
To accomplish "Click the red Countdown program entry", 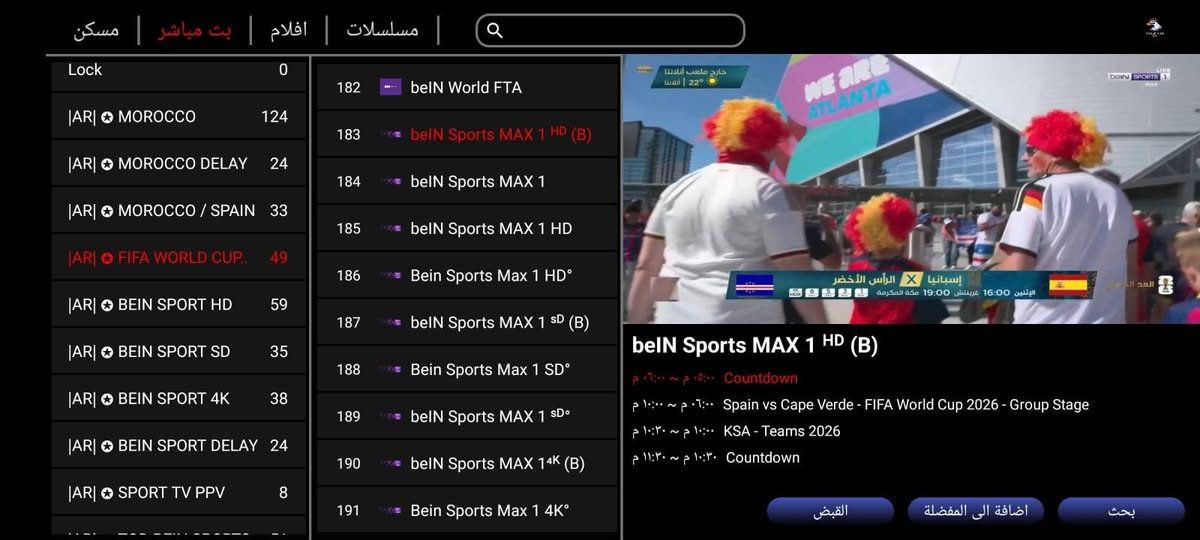I will pos(715,378).
